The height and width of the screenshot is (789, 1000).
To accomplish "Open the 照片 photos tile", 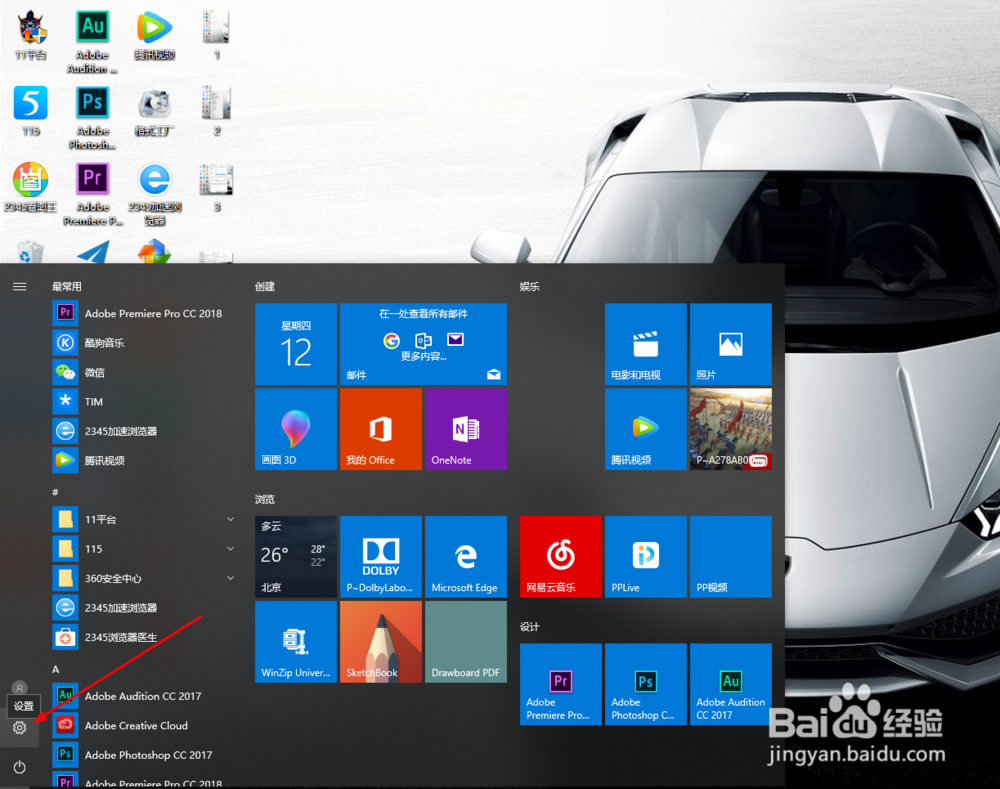I will [731, 344].
